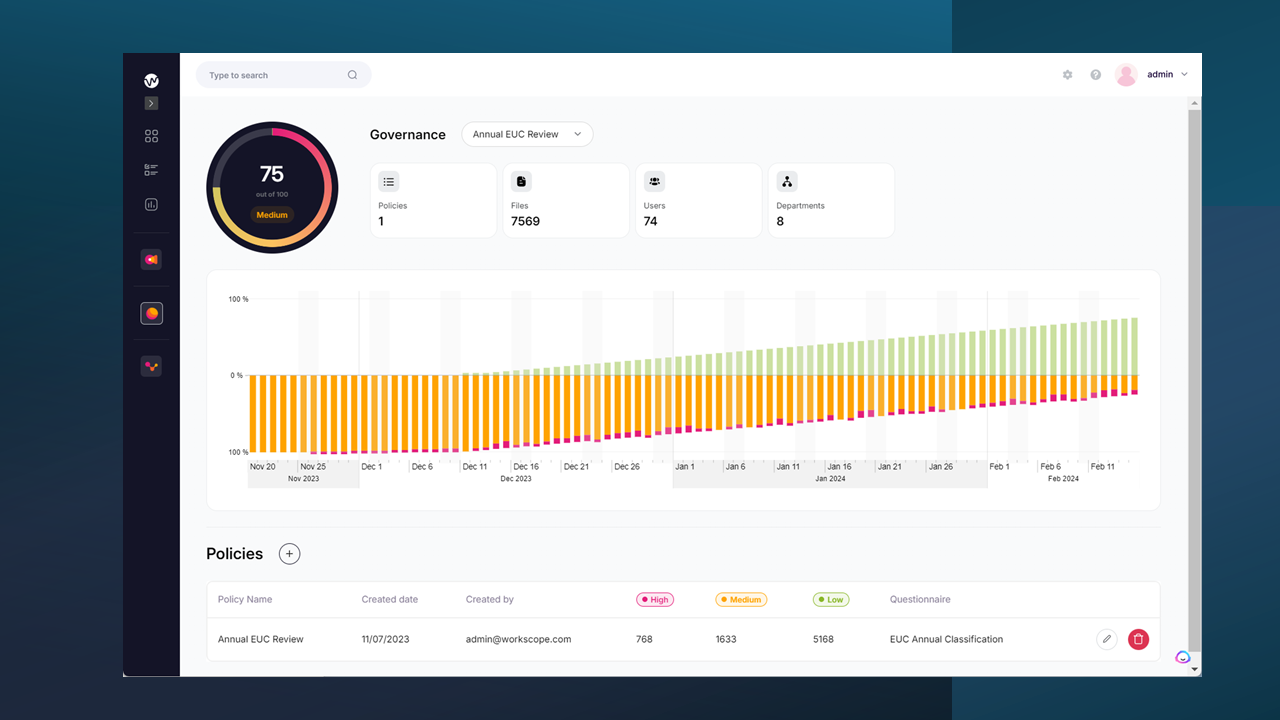Click the Users card icon
Screen dimensions: 1280x720
click(x=654, y=181)
